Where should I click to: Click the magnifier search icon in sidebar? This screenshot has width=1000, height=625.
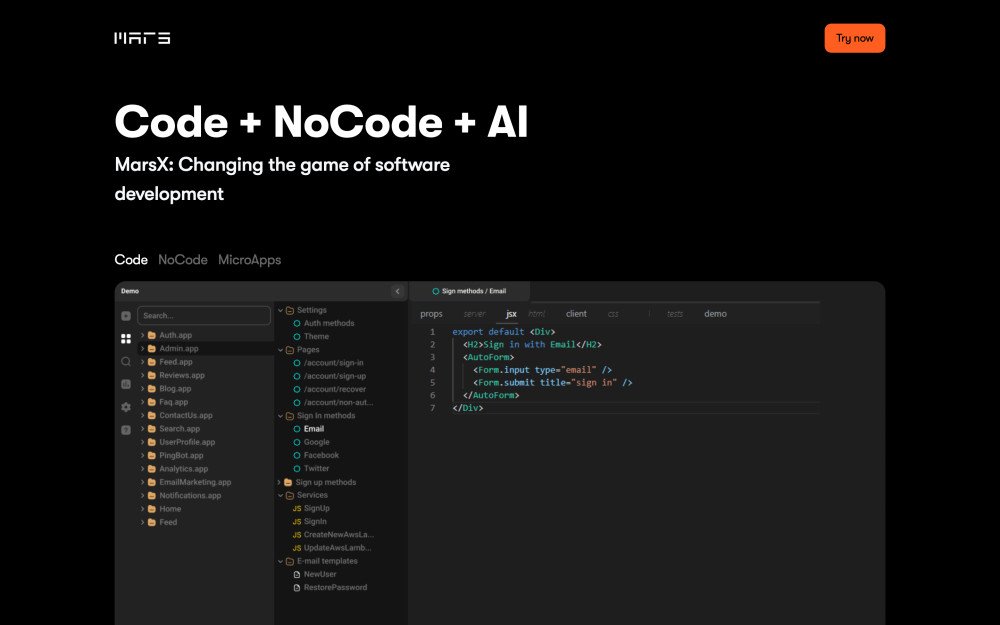click(x=126, y=361)
